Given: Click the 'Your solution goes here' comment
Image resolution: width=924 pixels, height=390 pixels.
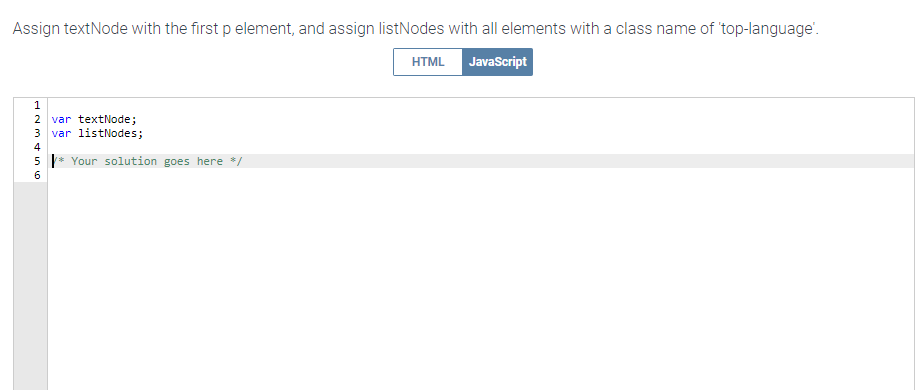Looking at the screenshot, I should [x=147, y=161].
